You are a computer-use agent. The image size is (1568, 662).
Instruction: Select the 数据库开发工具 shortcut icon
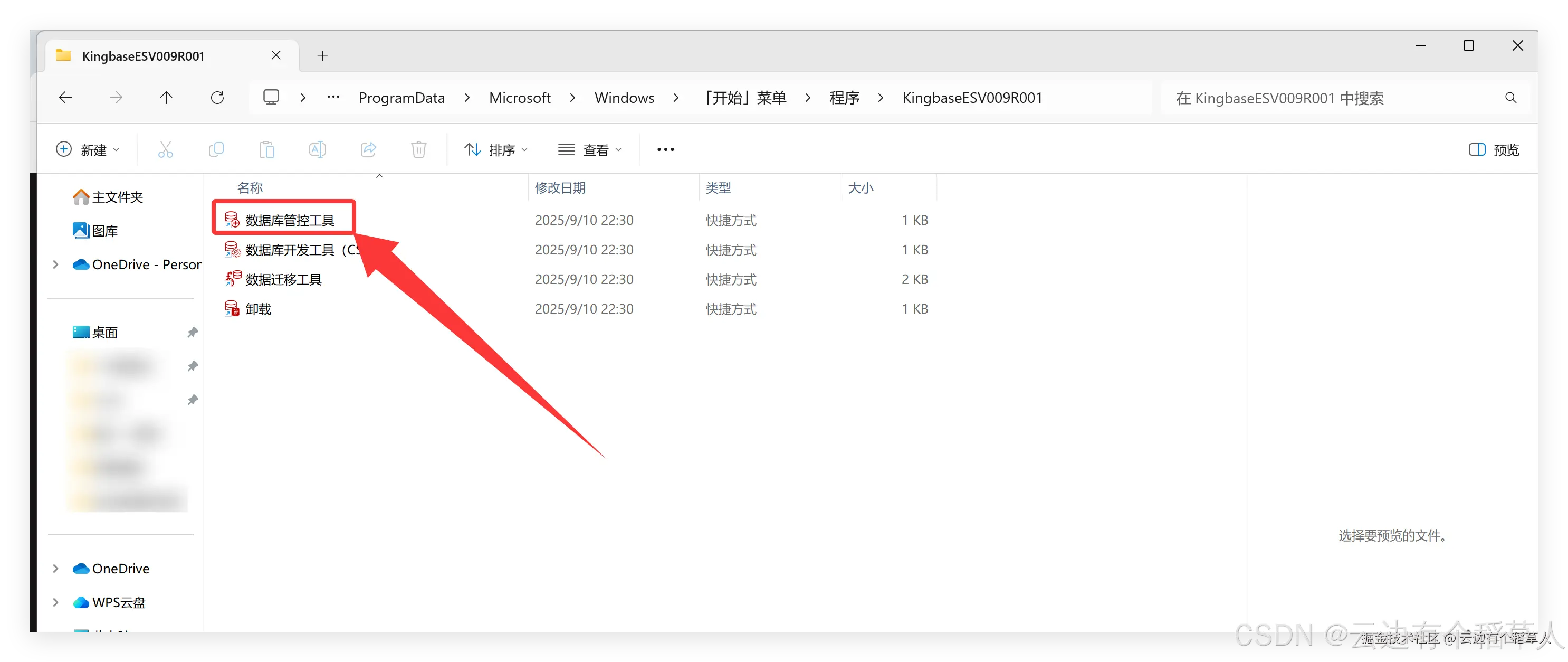click(232, 250)
